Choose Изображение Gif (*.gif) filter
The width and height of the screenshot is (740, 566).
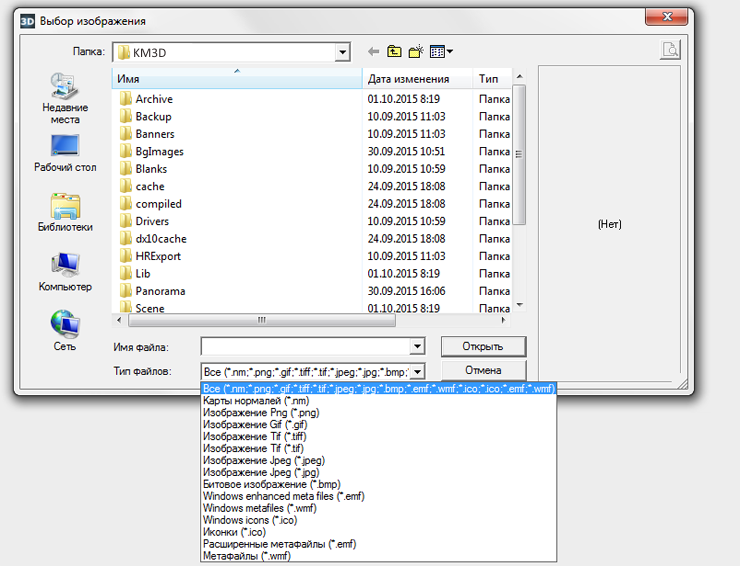(x=378, y=424)
